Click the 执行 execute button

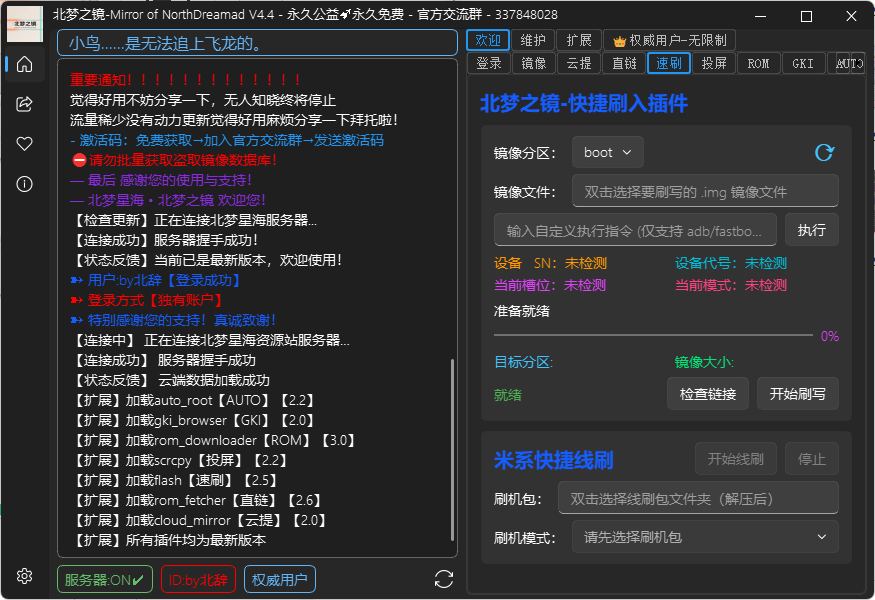[811, 229]
